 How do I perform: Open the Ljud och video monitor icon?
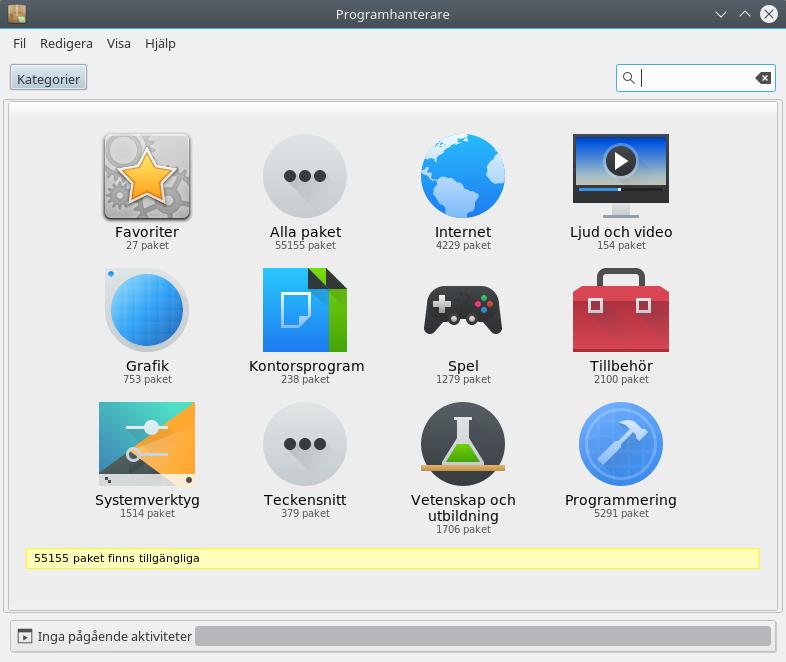click(621, 175)
